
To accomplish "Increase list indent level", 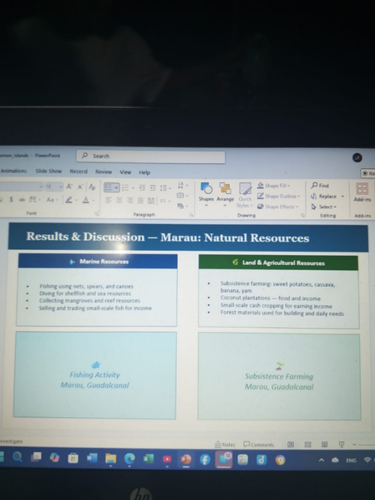I will [x=153, y=188].
